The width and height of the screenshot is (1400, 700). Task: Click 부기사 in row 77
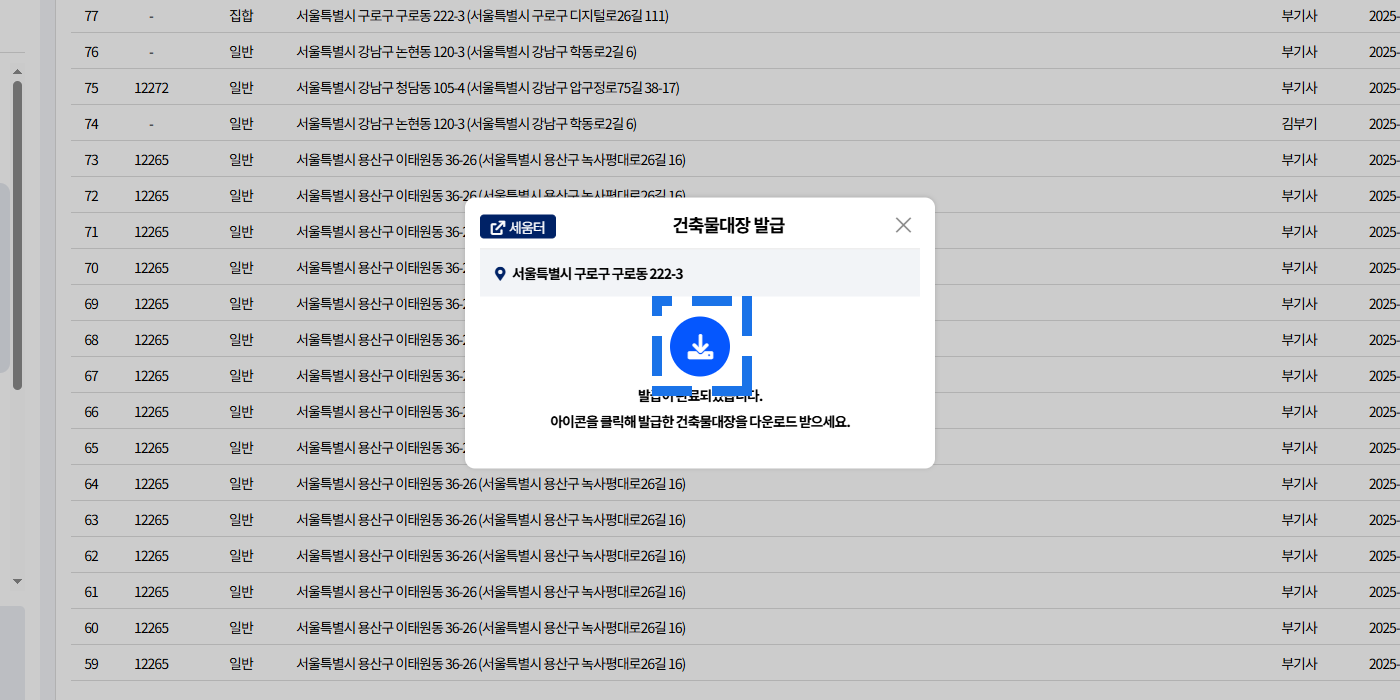pyautogui.click(x=1299, y=16)
